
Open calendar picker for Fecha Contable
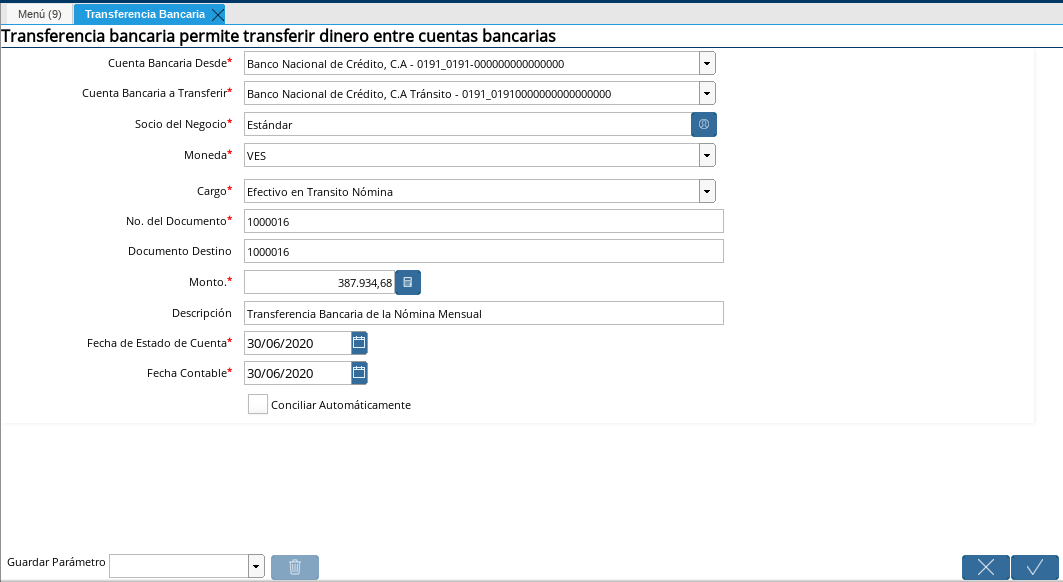pos(360,373)
